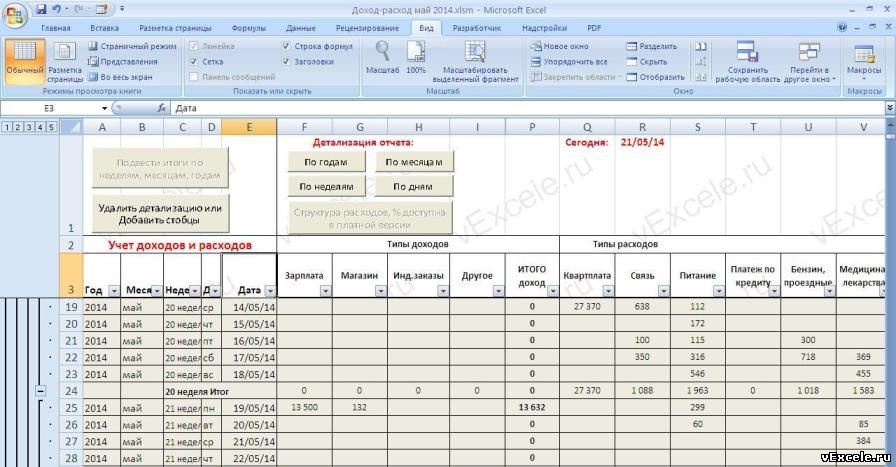Click the Office button logo
This screenshot has height=467, width=896.
point(15,15)
